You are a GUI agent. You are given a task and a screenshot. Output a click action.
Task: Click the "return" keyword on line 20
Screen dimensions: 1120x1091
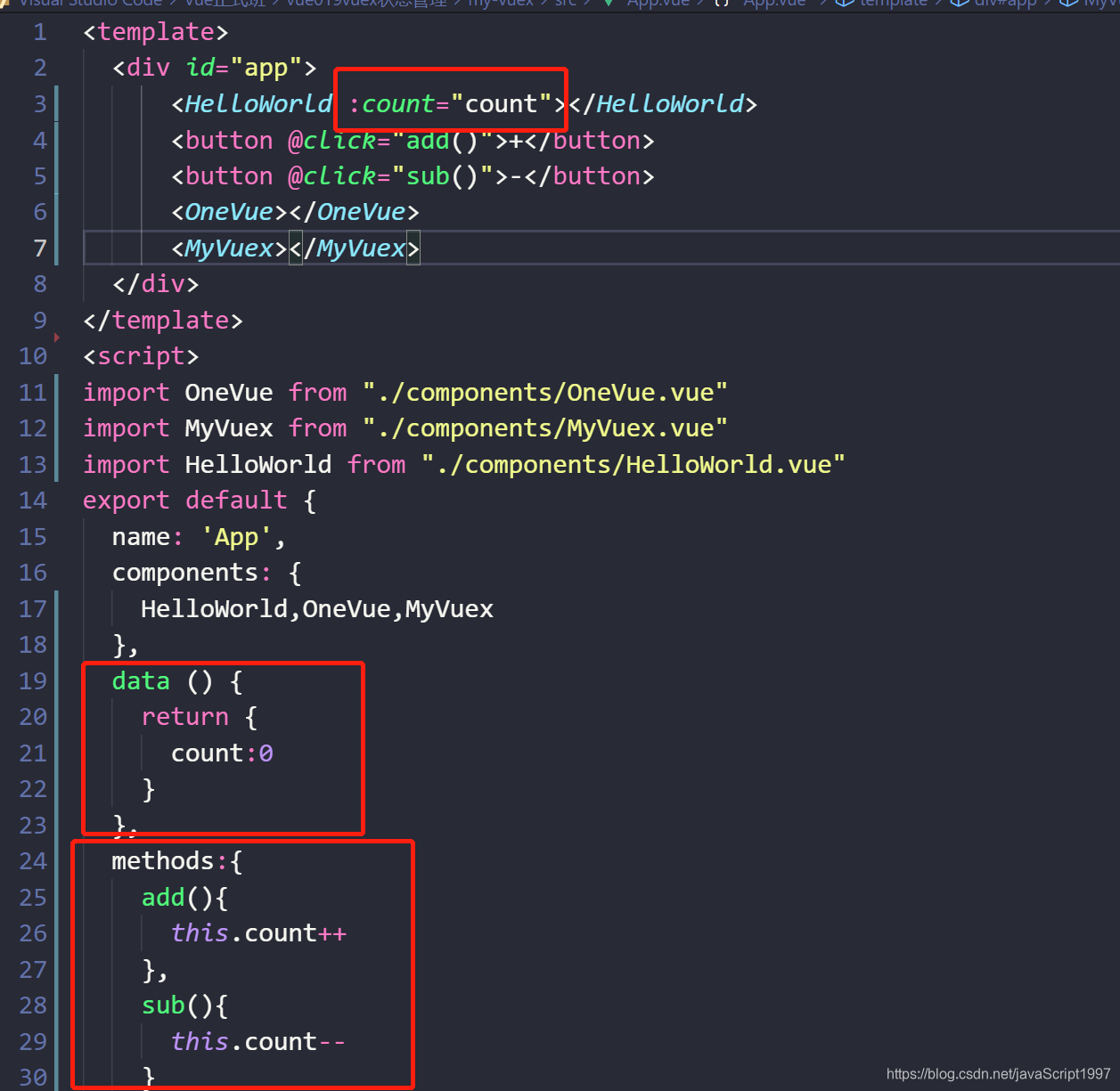[x=185, y=717]
